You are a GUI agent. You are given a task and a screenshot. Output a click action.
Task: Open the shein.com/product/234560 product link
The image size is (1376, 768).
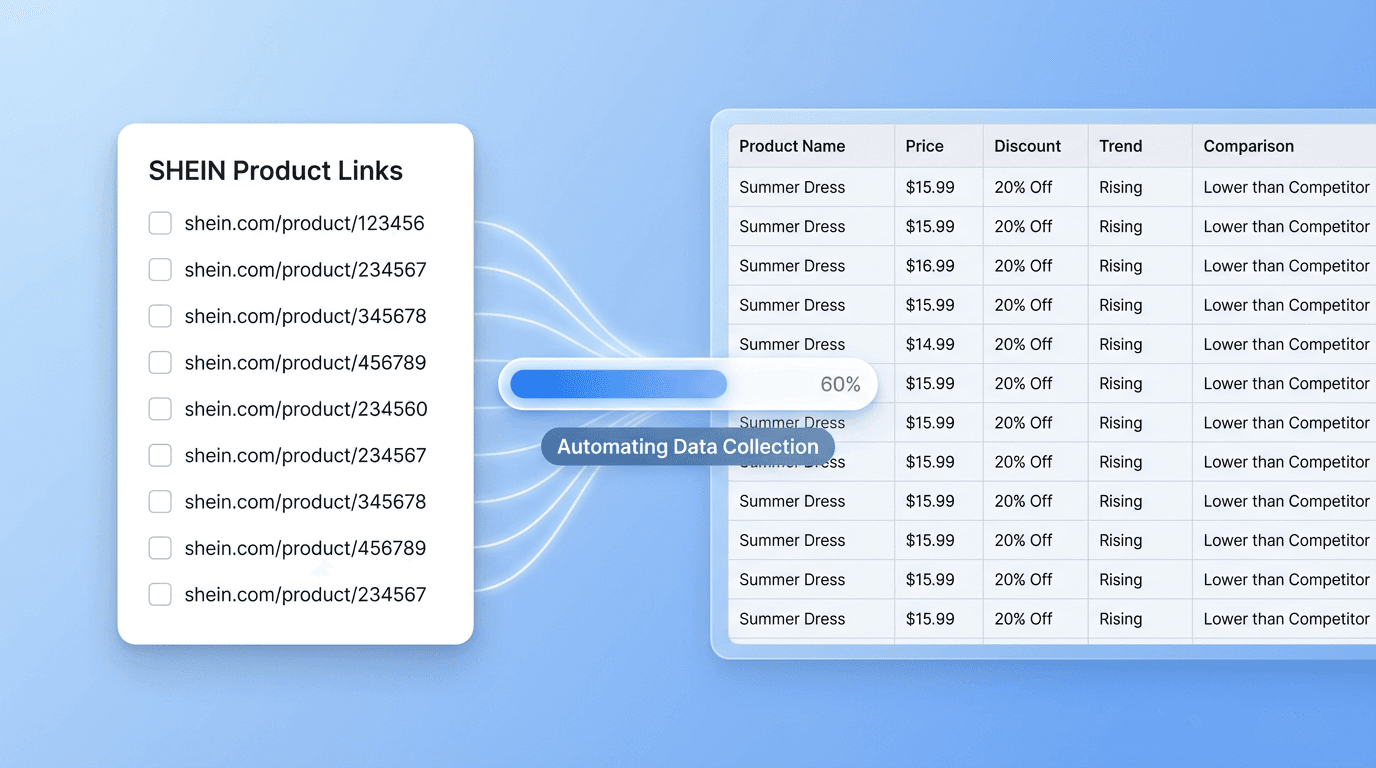click(305, 408)
